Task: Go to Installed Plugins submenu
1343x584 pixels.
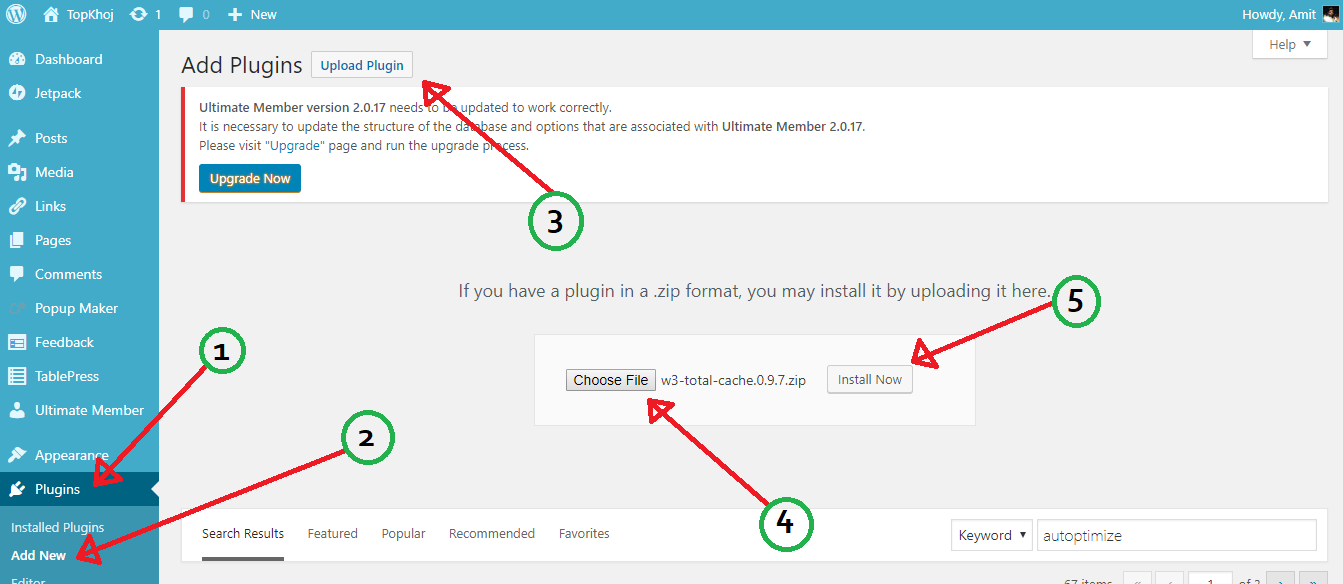Action: tap(57, 527)
